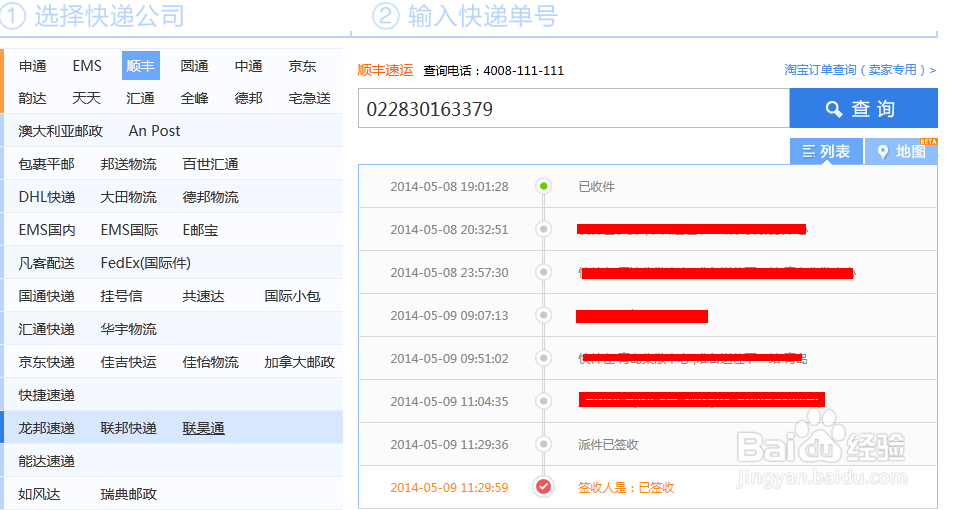
Task: Select 华宇物流 company
Action: [129, 329]
